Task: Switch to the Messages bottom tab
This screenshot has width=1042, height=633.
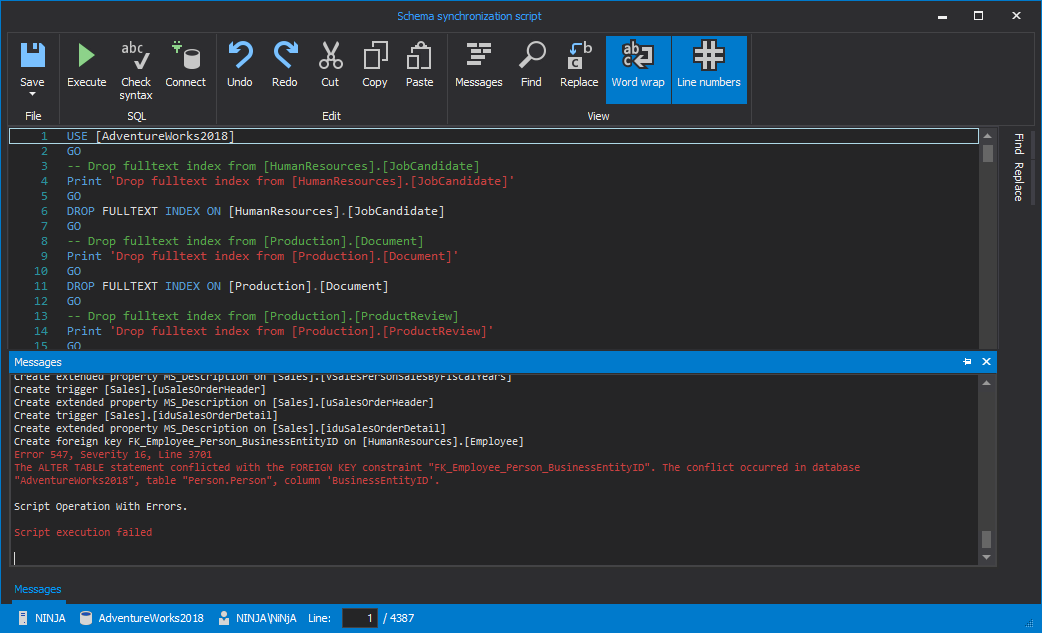Action: (38, 590)
